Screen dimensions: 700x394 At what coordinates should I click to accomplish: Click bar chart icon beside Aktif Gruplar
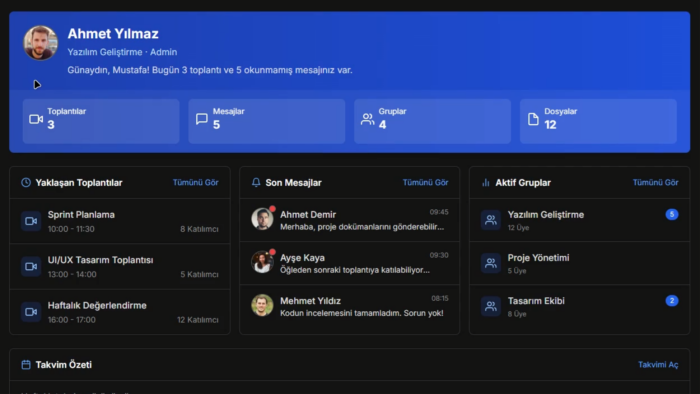486,182
